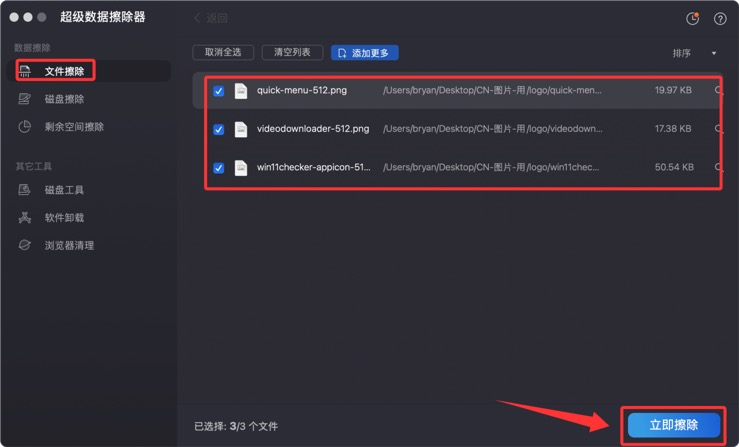The height and width of the screenshot is (447, 739).
Task: Select 磁盘擦除 in the sidebar
Action: coord(64,99)
